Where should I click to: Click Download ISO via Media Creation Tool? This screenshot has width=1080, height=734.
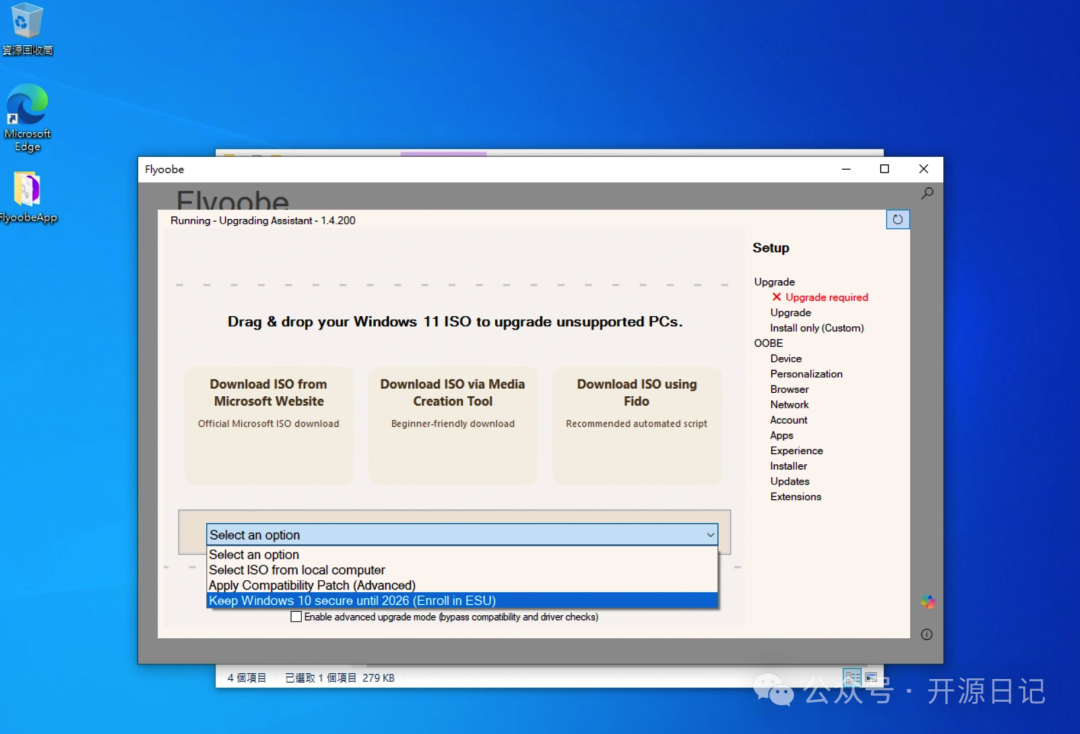(452, 424)
